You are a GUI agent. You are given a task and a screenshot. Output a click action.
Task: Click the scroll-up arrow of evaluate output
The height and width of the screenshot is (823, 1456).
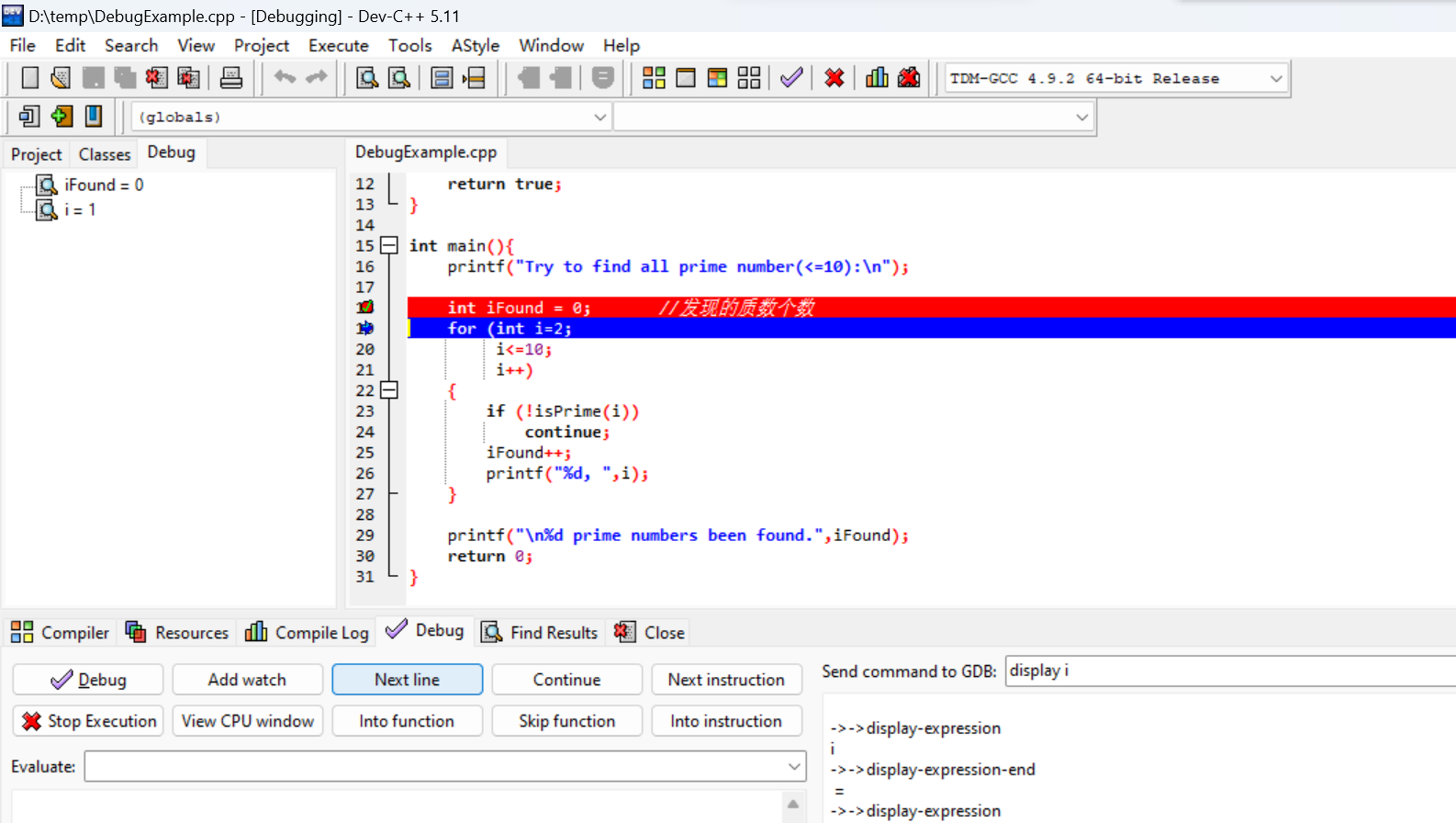(x=793, y=804)
